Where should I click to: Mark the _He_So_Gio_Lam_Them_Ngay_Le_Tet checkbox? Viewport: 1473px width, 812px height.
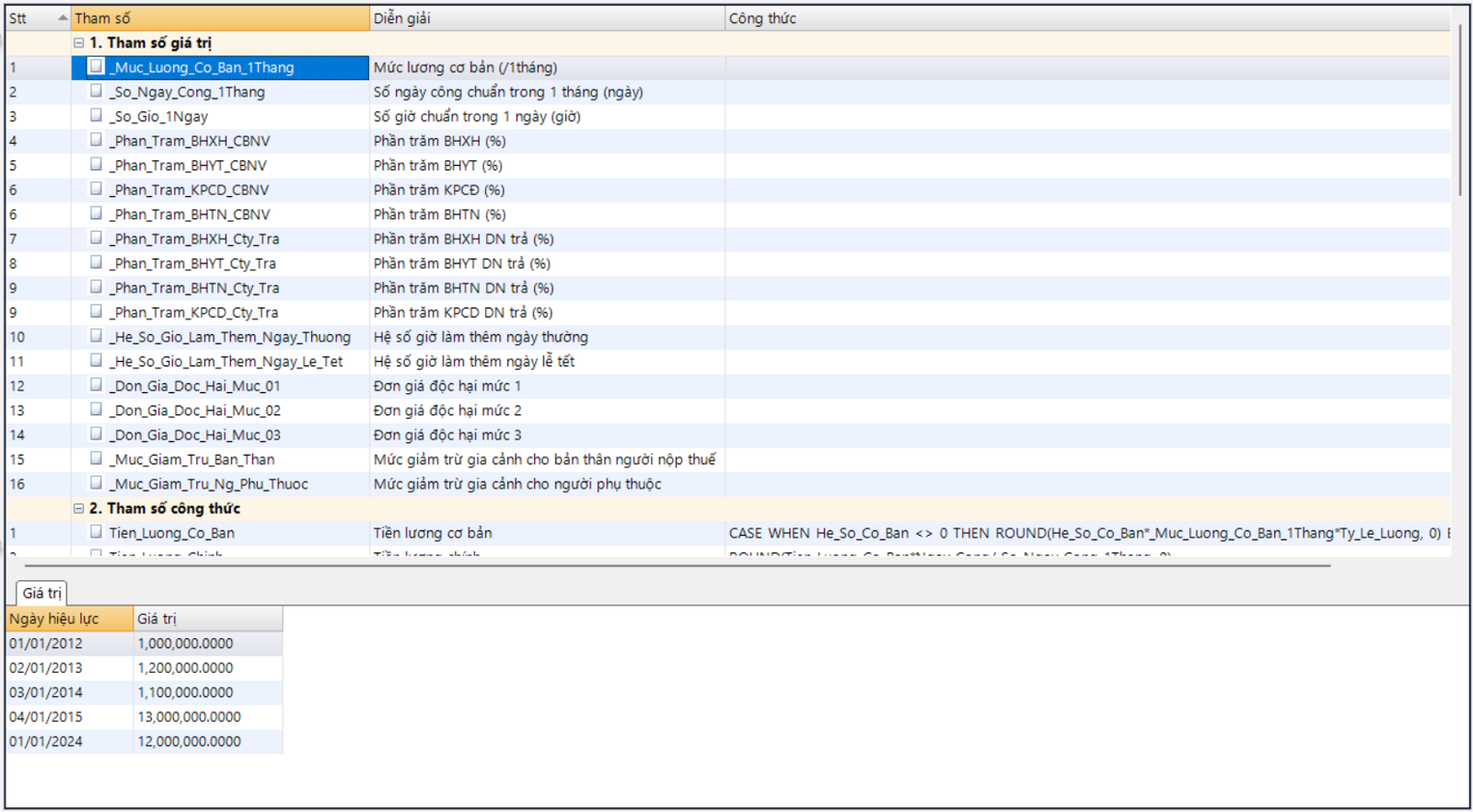pyautogui.click(x=97, y=361)
